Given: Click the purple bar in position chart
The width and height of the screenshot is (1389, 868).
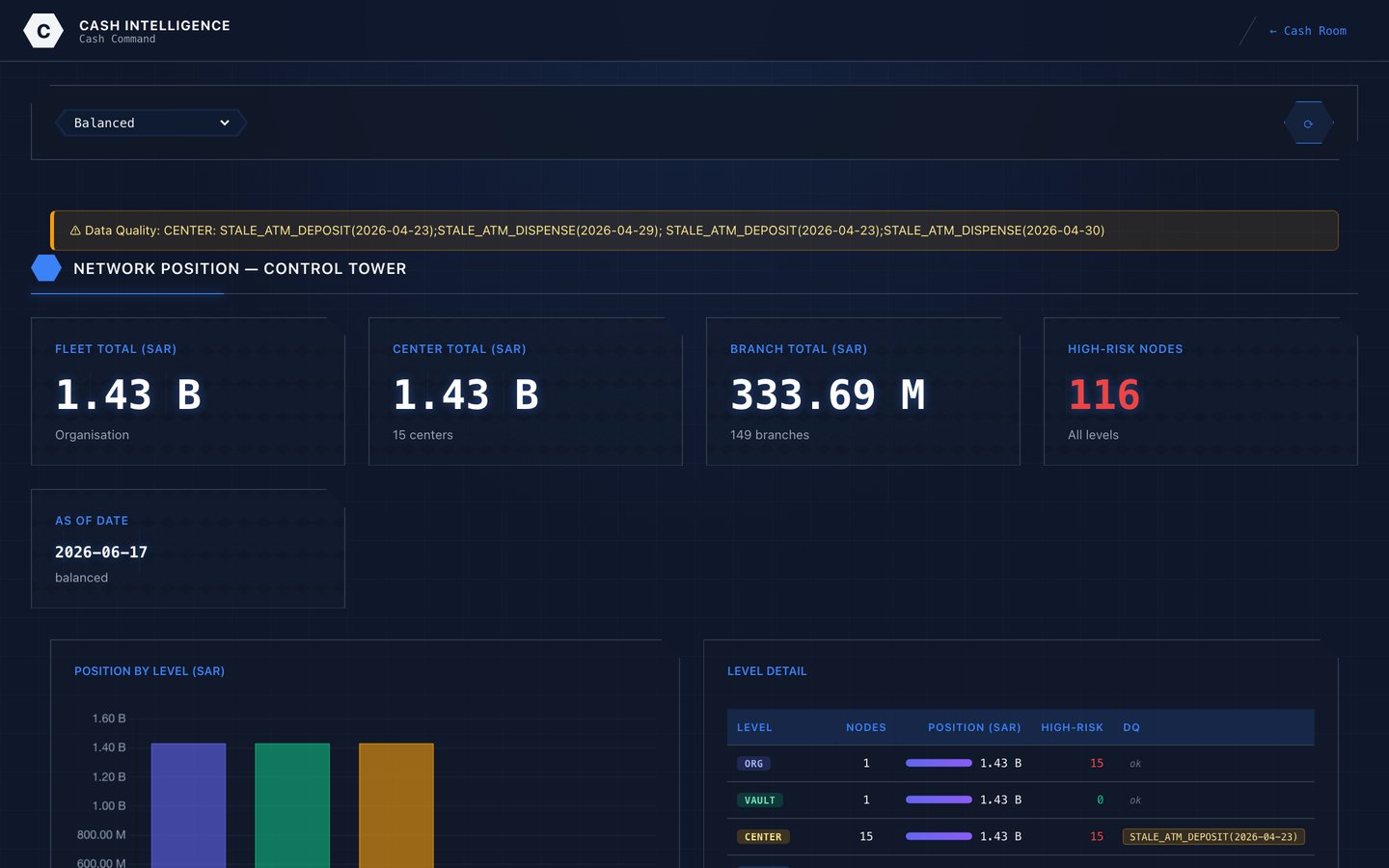Looking at the screenshot, I should click(188, 805).
